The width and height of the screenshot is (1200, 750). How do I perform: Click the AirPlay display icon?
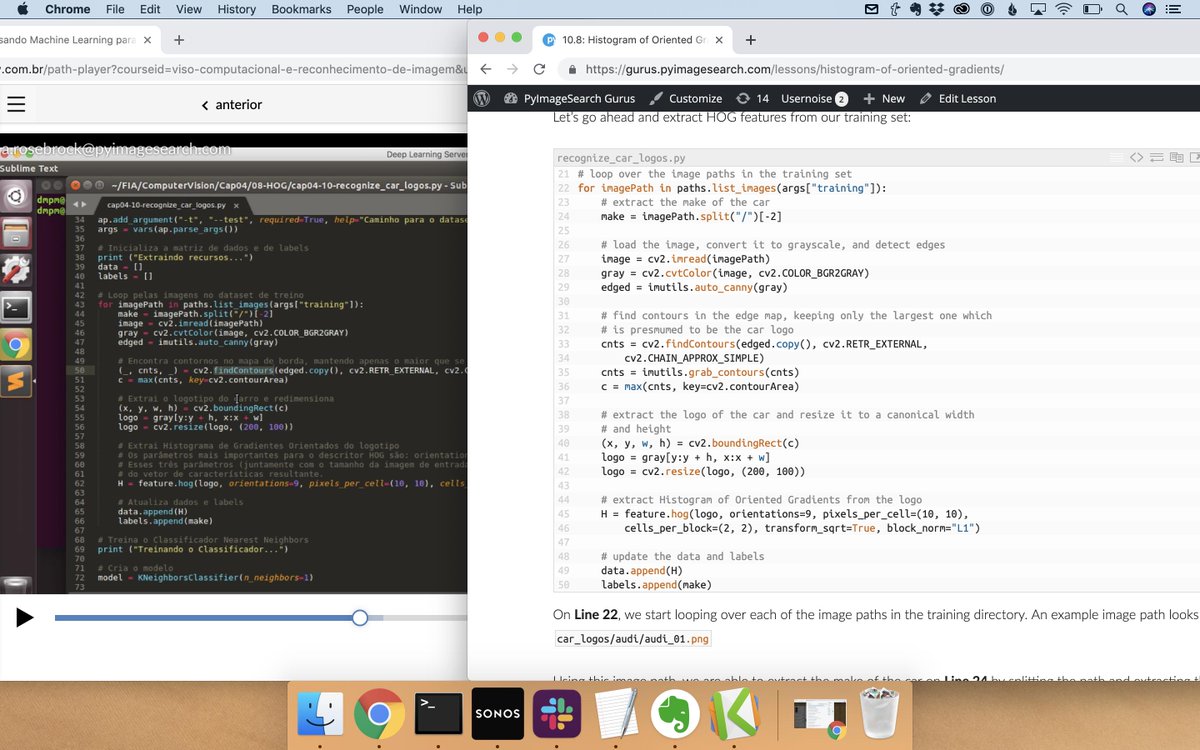pos(1038,9)
